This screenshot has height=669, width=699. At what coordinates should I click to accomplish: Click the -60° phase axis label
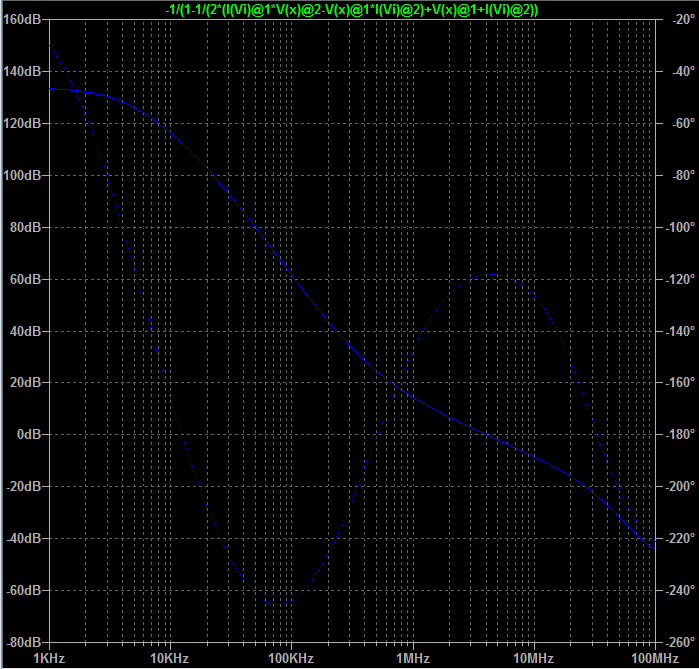(683, 123)
